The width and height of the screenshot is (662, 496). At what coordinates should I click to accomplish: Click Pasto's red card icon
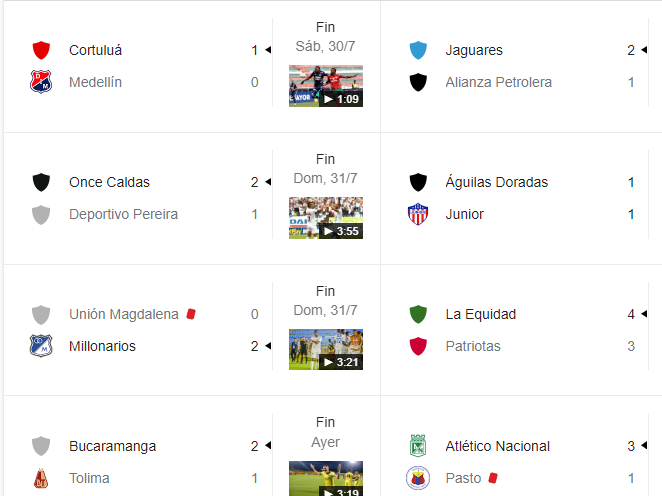[x=493, y=477]
